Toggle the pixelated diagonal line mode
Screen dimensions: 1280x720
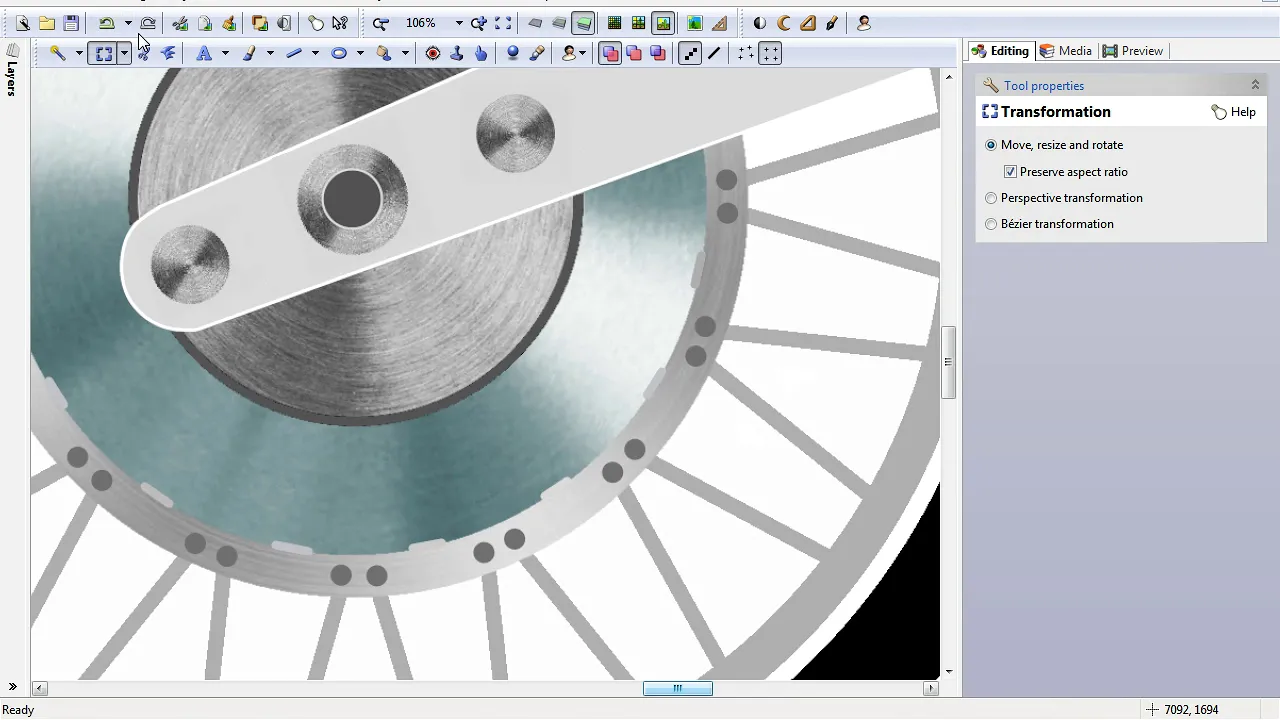coord(690,53)
